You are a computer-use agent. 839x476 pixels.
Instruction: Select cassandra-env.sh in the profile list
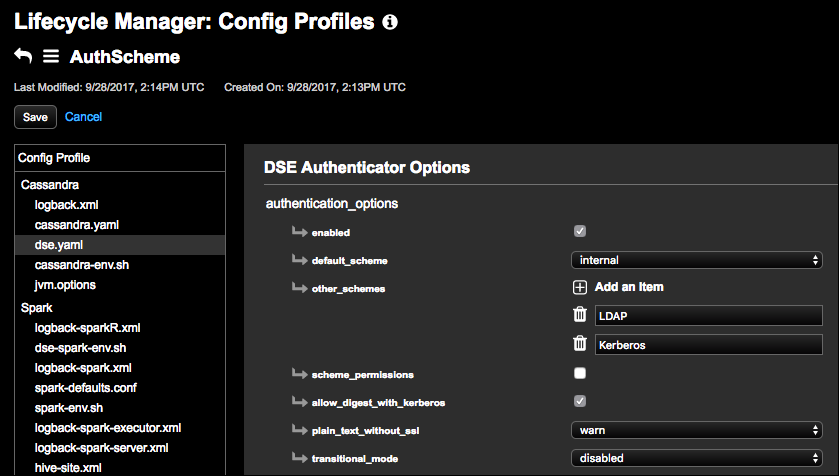[x=81, y=265]
